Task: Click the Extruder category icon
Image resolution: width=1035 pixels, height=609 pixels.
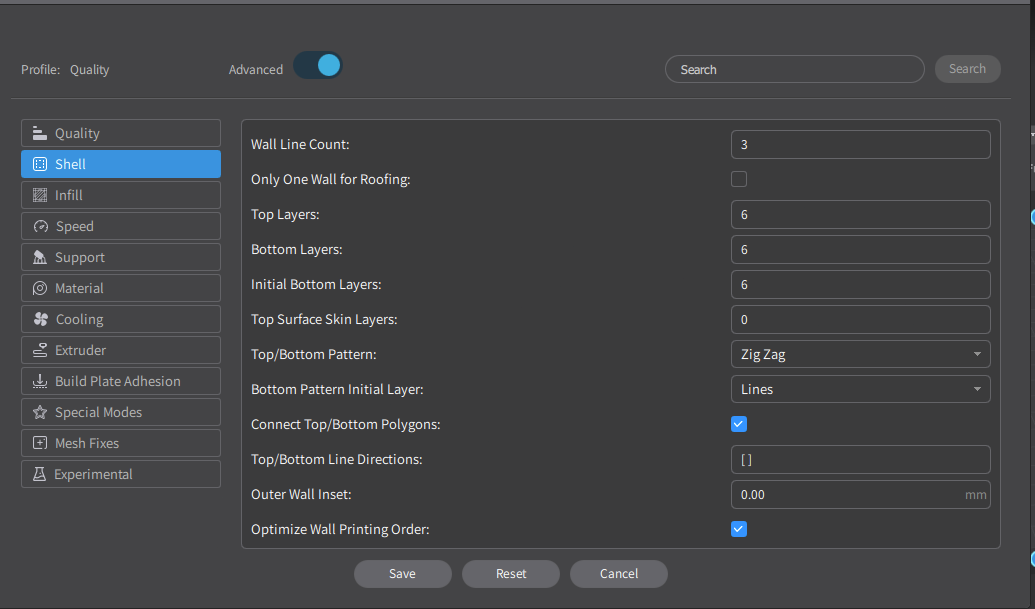Action: coord(40,350)
